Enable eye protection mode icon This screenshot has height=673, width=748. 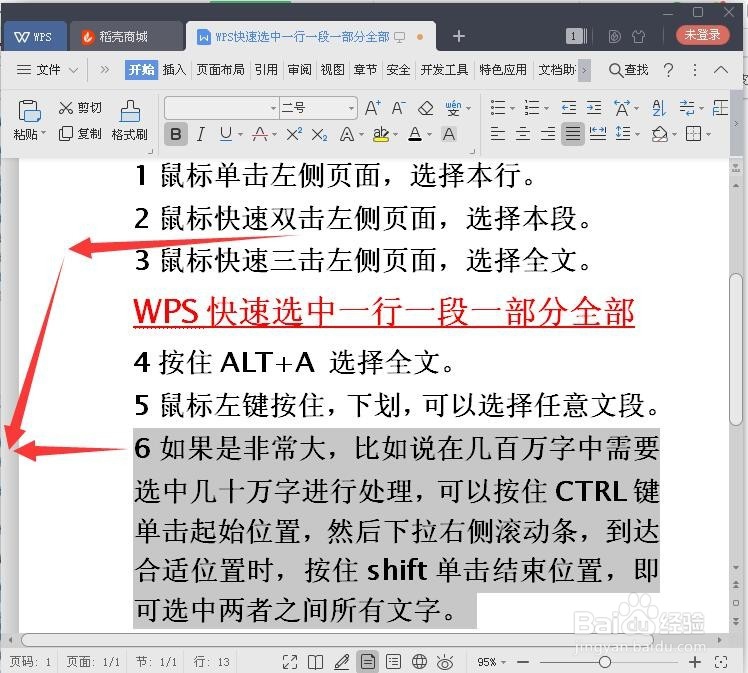[445, 662]
